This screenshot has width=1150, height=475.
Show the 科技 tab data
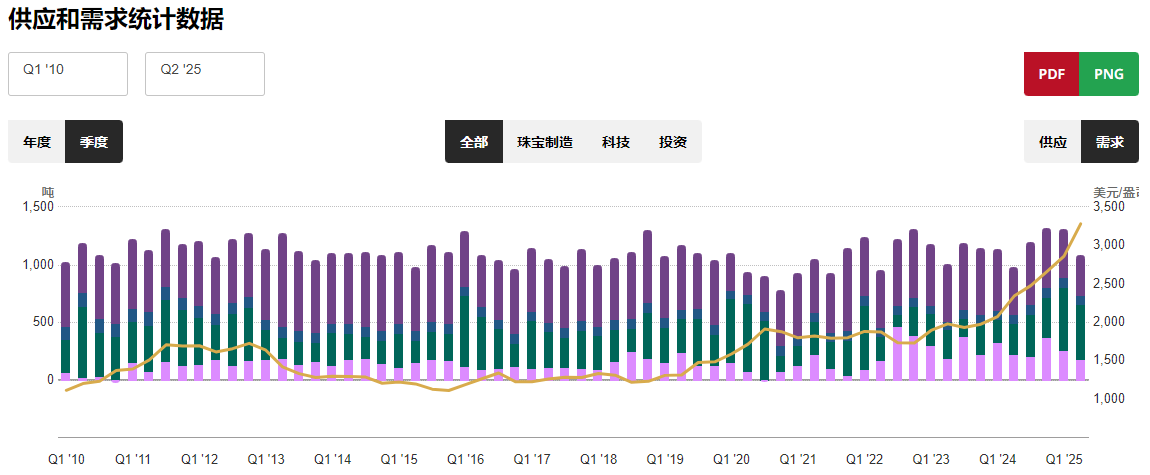click(616, 142)
